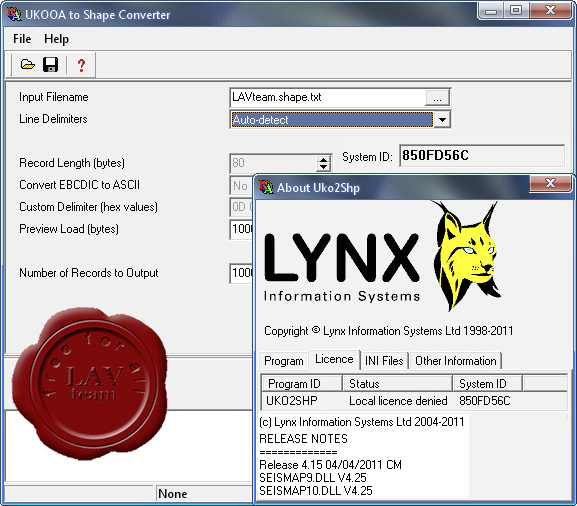Click the UKOOA to Shape Converter title icon
The width and height of the screenshot is (577, 506).
coord(14,14)
